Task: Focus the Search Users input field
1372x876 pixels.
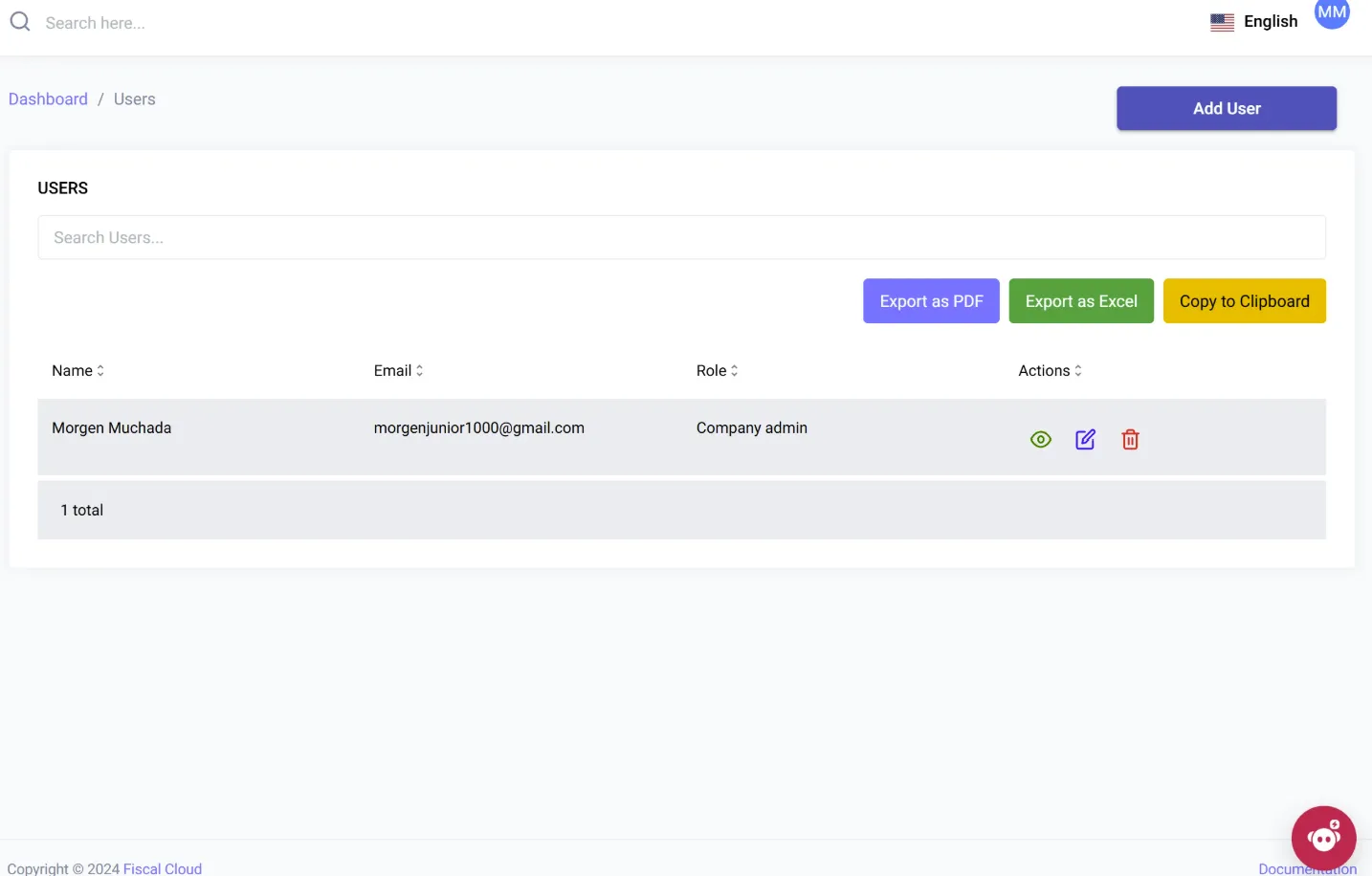Action: (x=681, y=237)
